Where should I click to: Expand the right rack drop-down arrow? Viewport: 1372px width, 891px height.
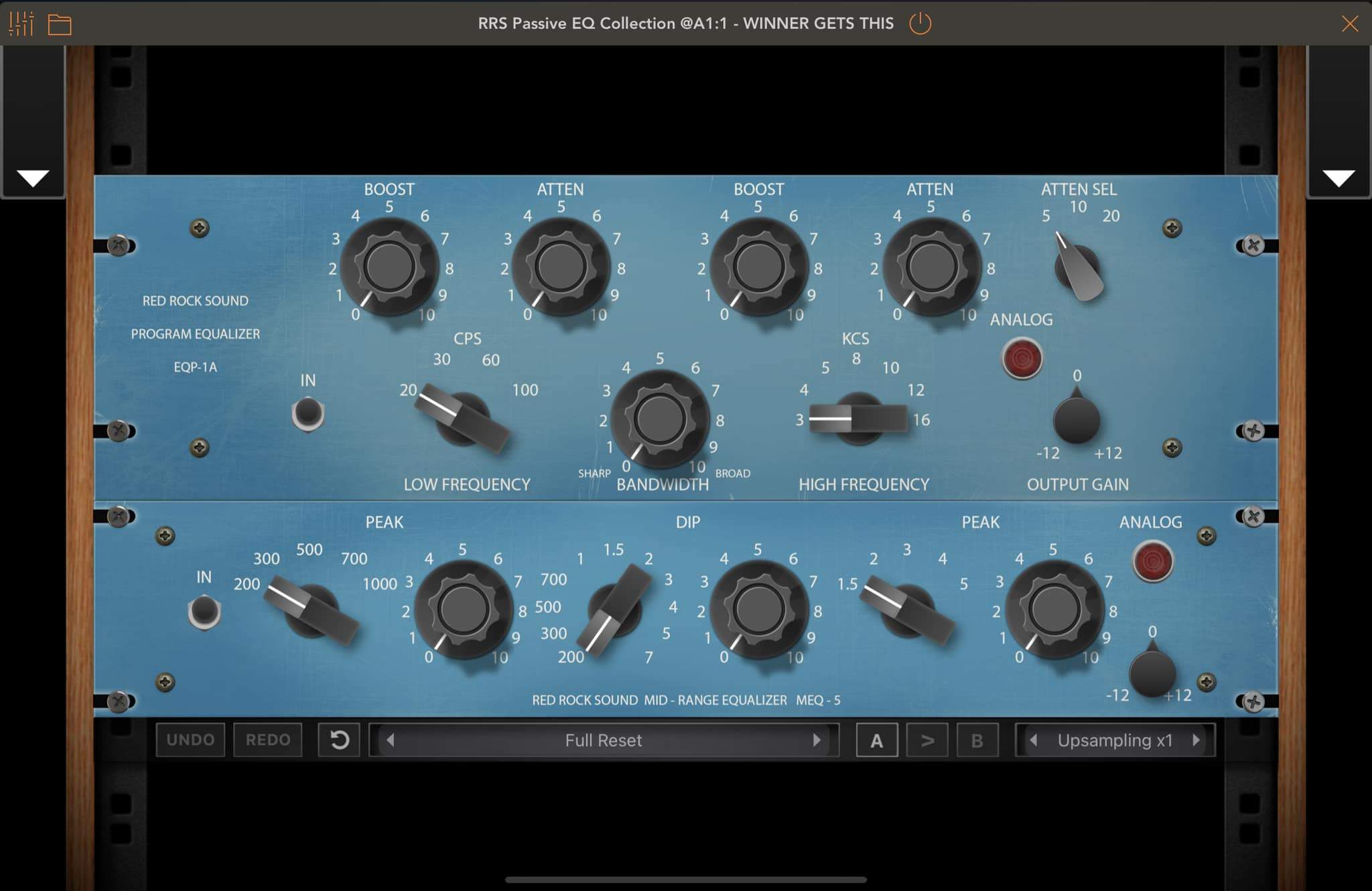point(1339,178)
